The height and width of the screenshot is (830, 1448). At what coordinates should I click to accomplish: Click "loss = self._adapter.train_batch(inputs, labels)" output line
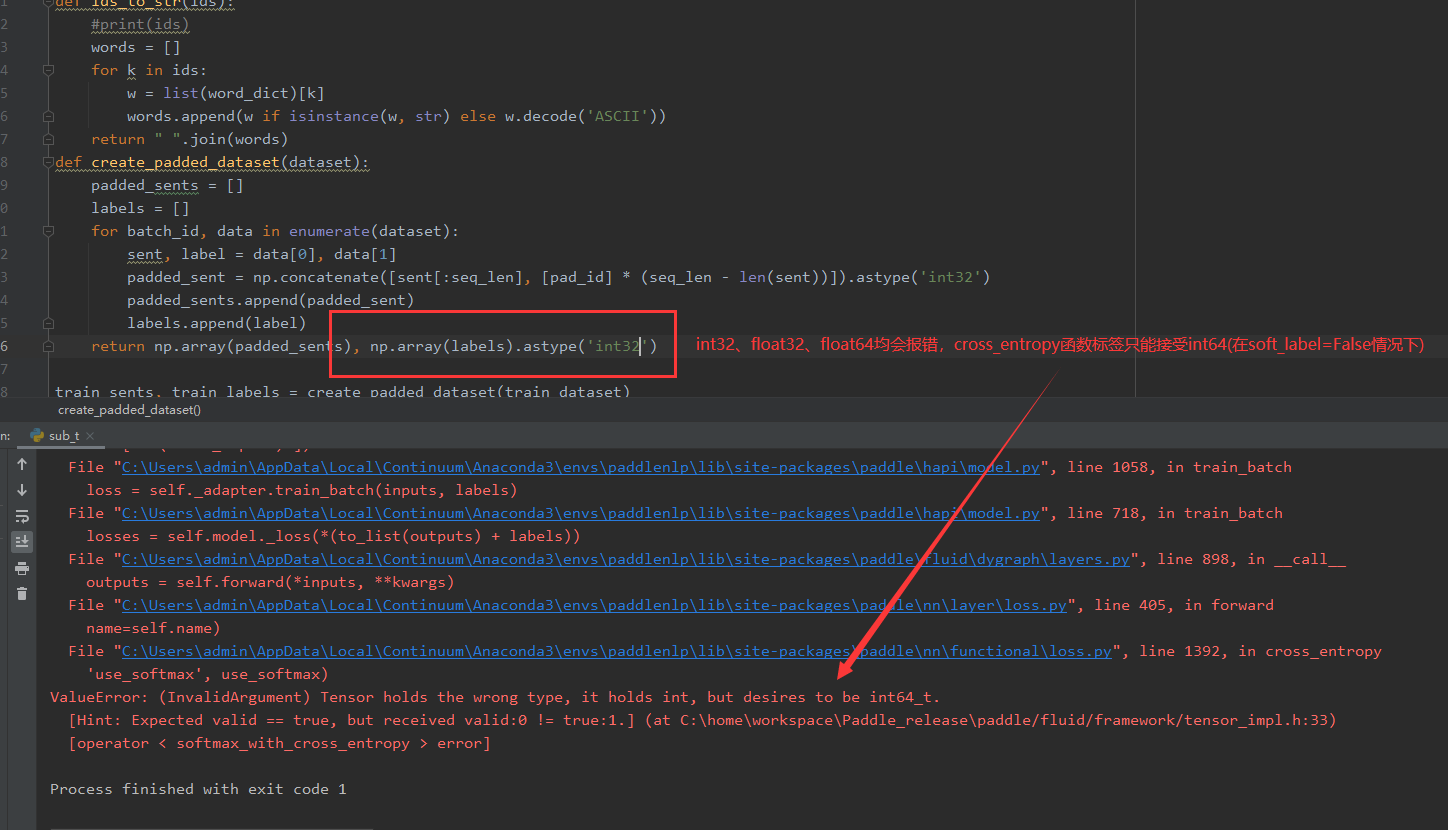point(302,490)
